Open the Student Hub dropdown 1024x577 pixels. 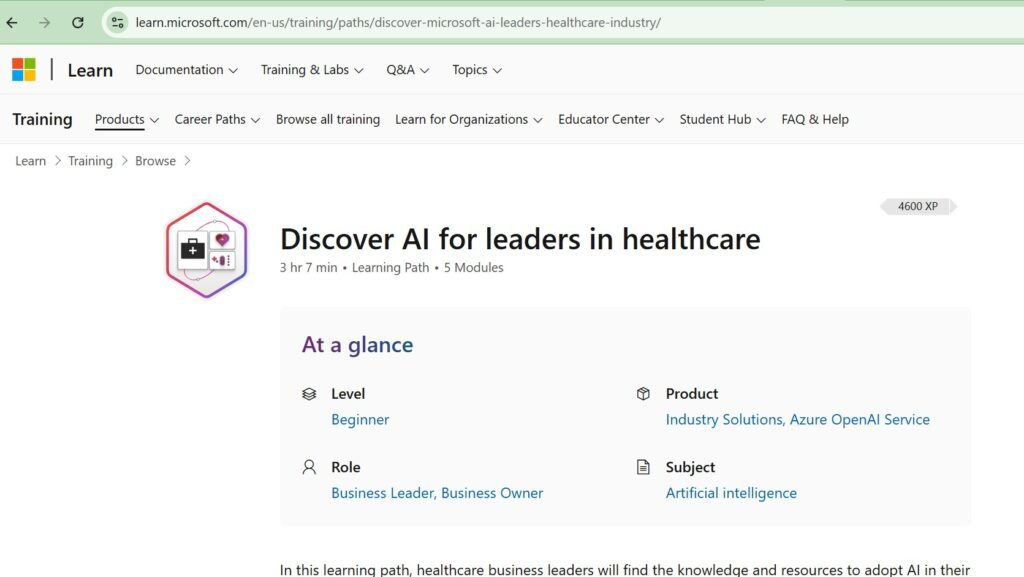coord(722,119)
